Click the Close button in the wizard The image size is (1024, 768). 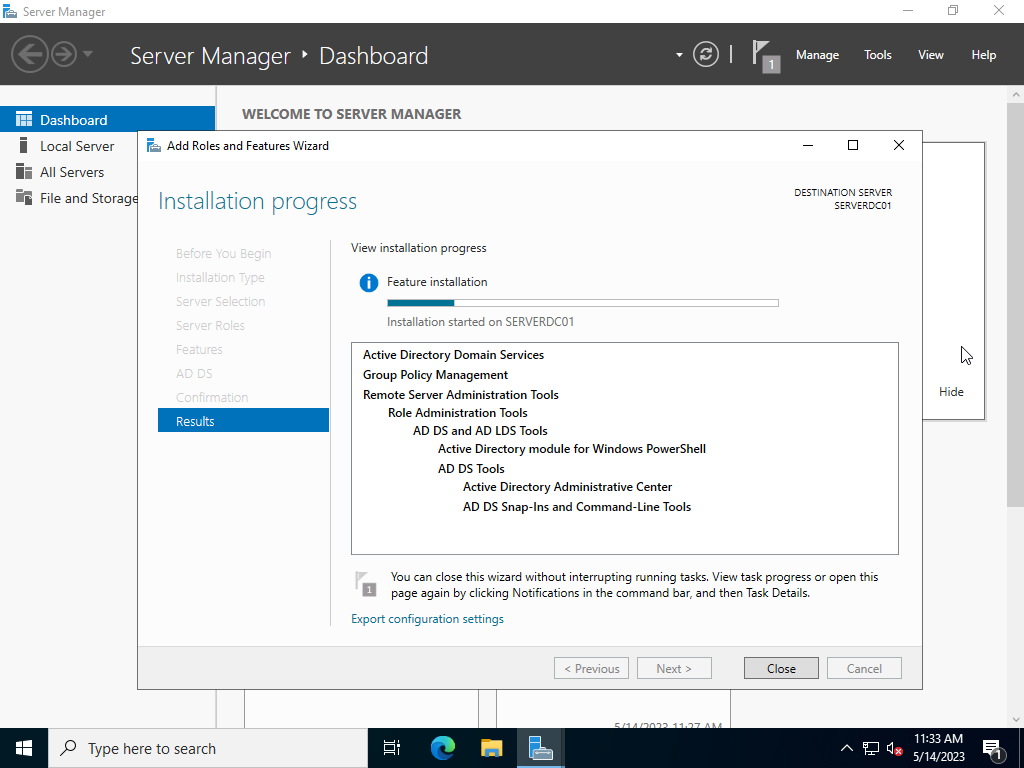tap(781, 668)
